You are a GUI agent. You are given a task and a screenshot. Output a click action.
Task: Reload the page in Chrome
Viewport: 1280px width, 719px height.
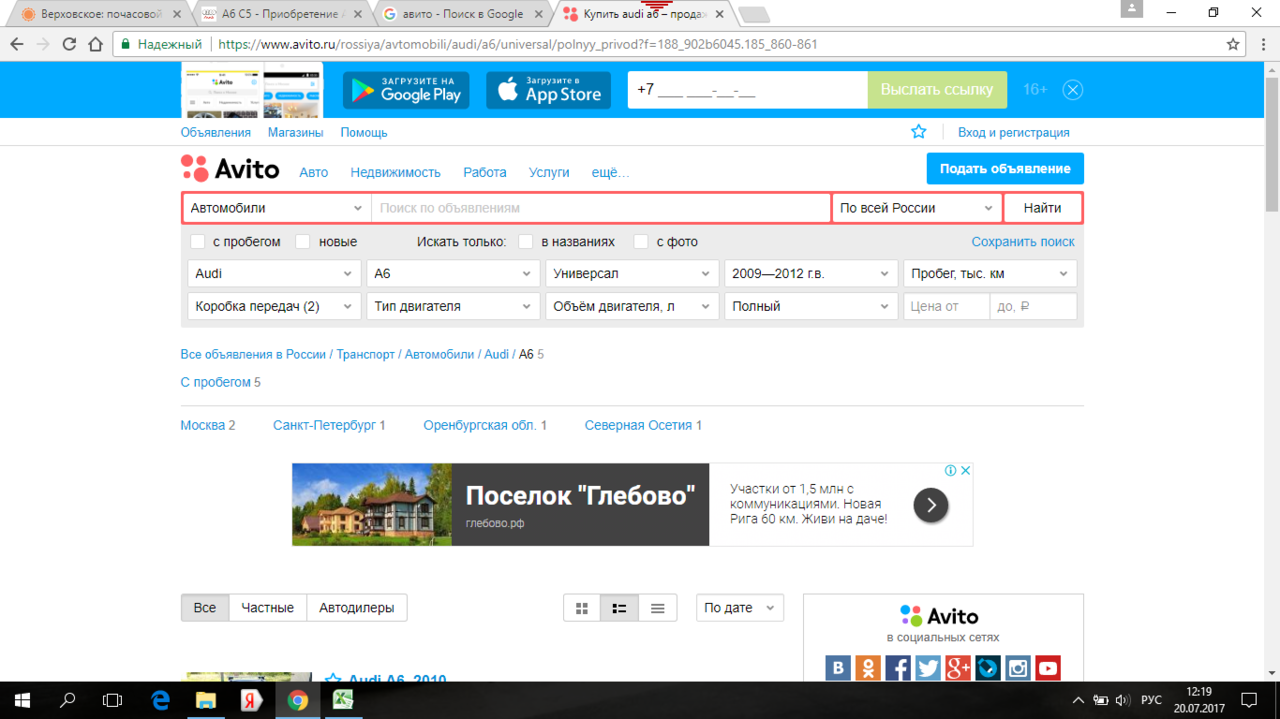[69, 44]
